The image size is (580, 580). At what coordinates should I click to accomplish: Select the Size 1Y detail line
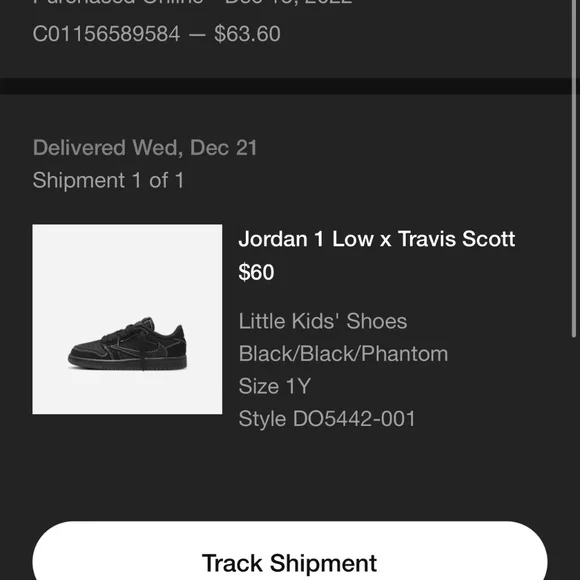[274, 386]
